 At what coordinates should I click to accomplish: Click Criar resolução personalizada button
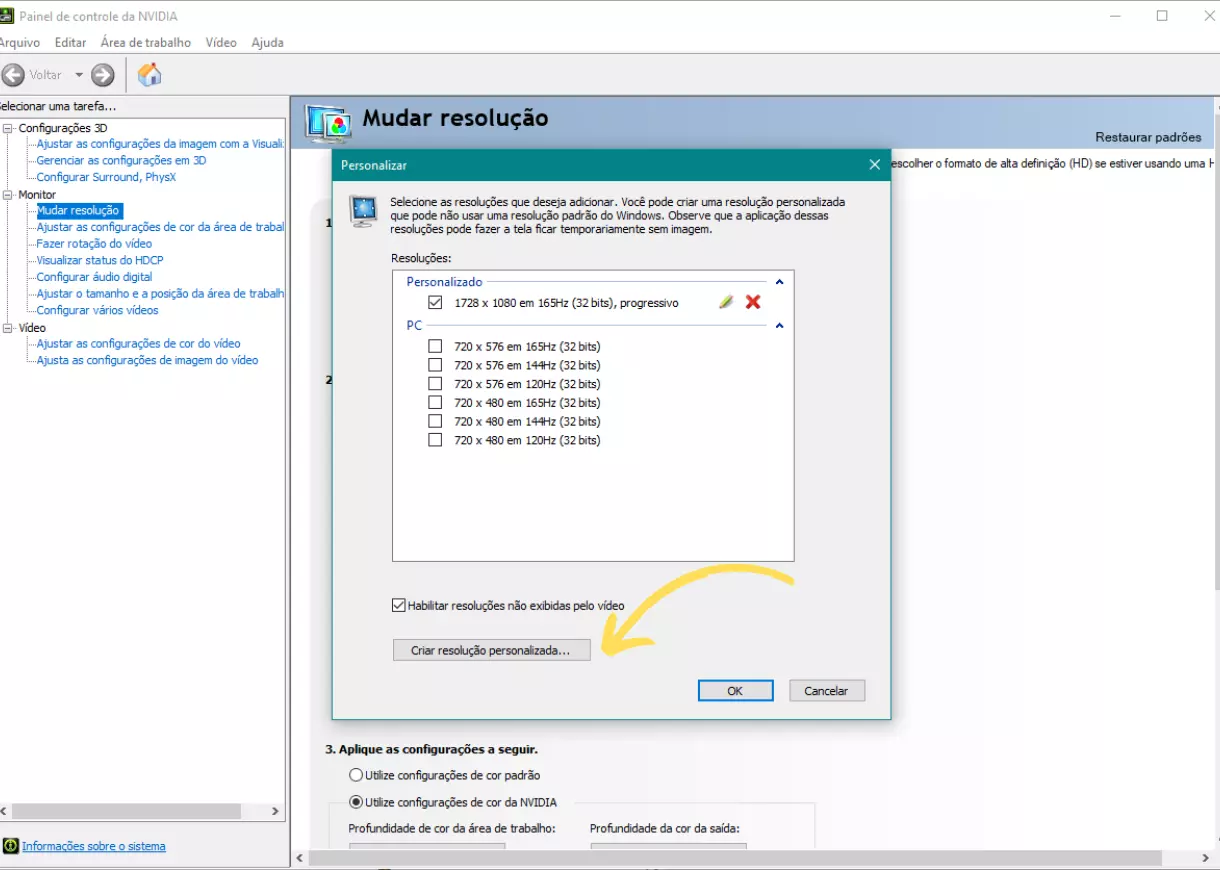(491, 650)
